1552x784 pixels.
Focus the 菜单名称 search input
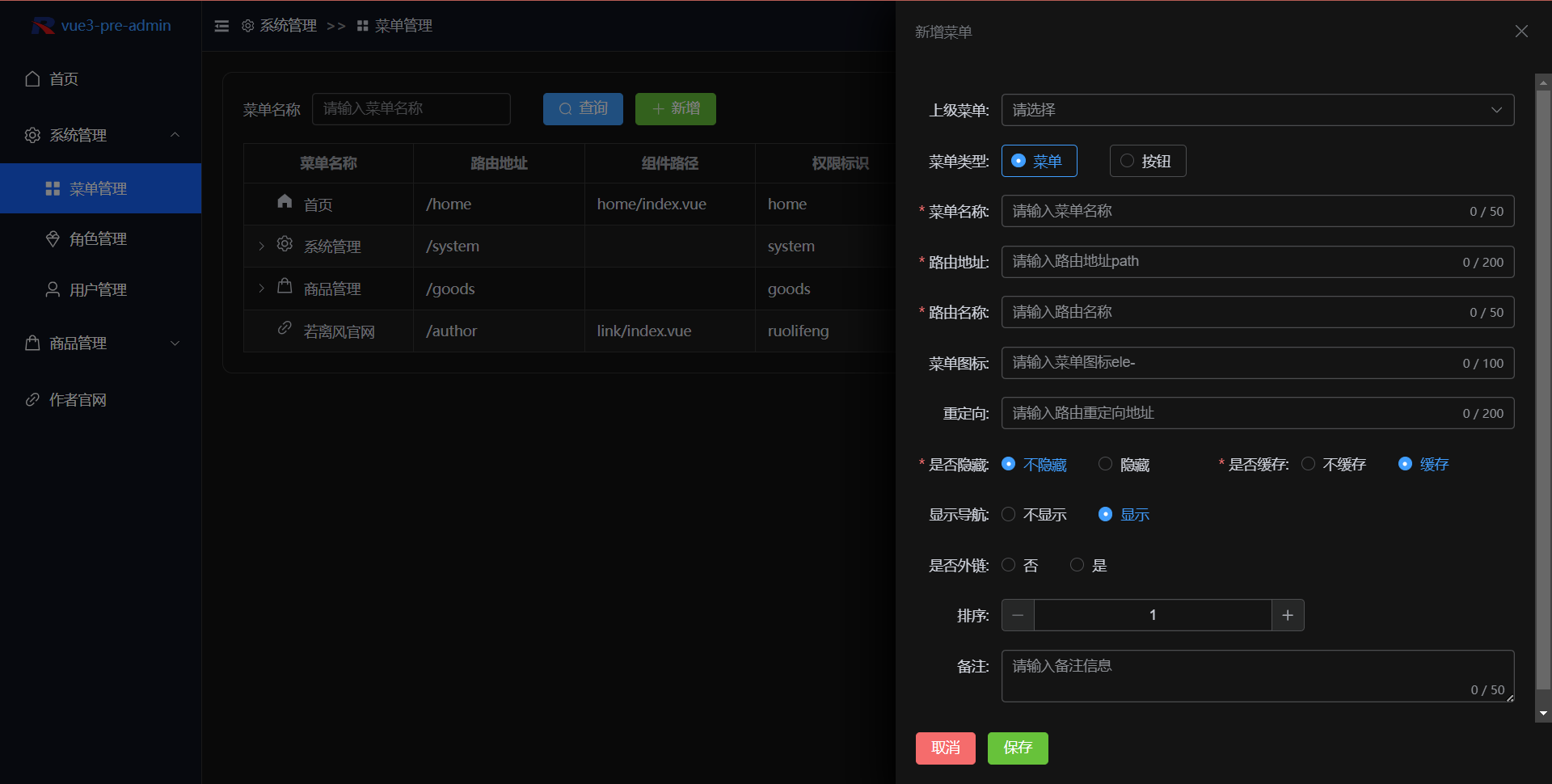point(411,108)
